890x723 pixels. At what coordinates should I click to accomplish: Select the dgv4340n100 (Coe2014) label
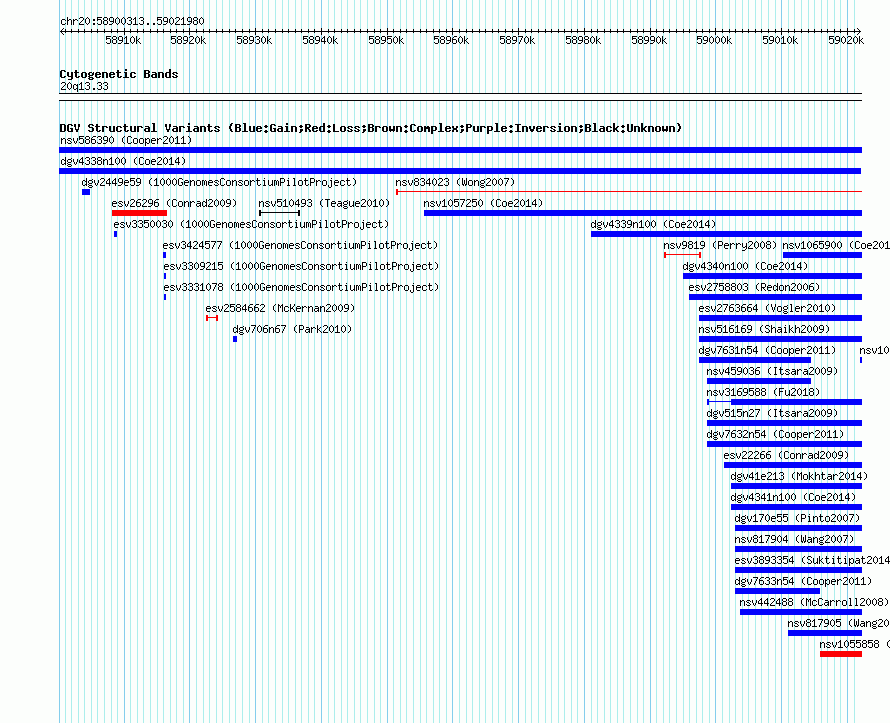click(x=745, y=266)
